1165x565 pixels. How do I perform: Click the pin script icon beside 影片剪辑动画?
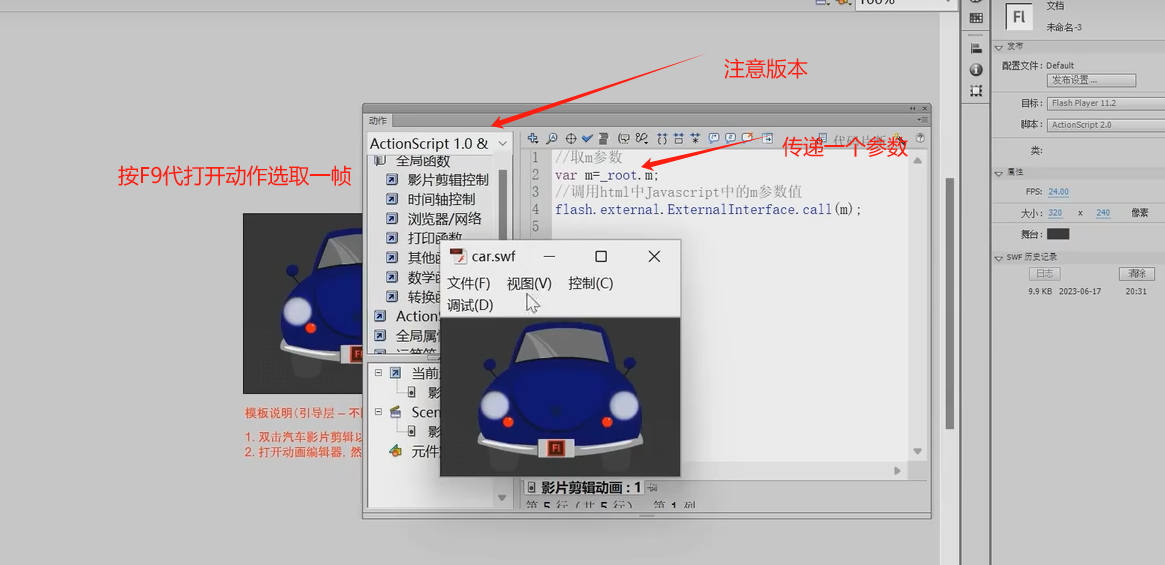(652, 488)
